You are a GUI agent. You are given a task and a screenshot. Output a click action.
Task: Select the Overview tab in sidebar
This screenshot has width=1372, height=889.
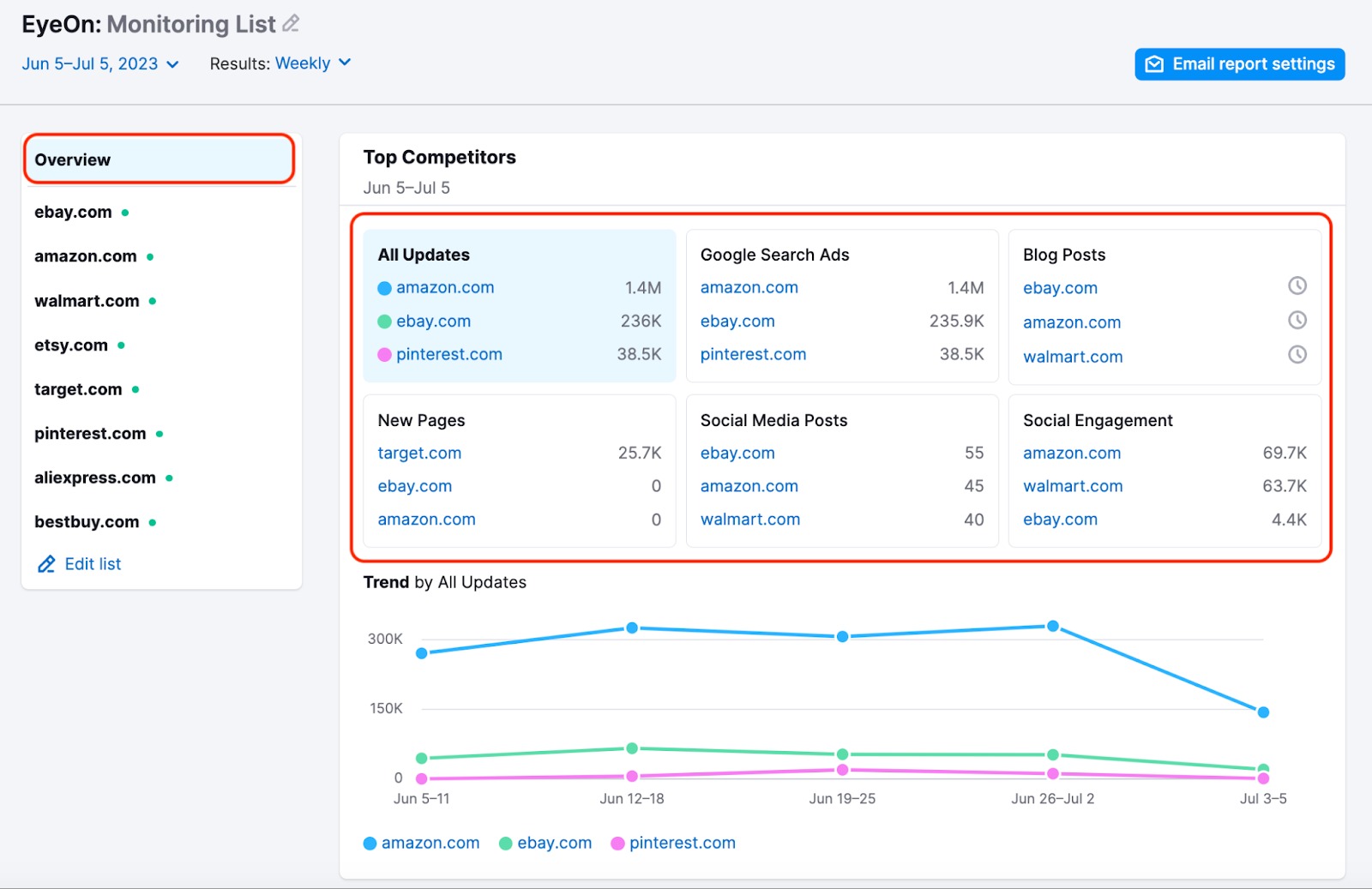[159, 159]
